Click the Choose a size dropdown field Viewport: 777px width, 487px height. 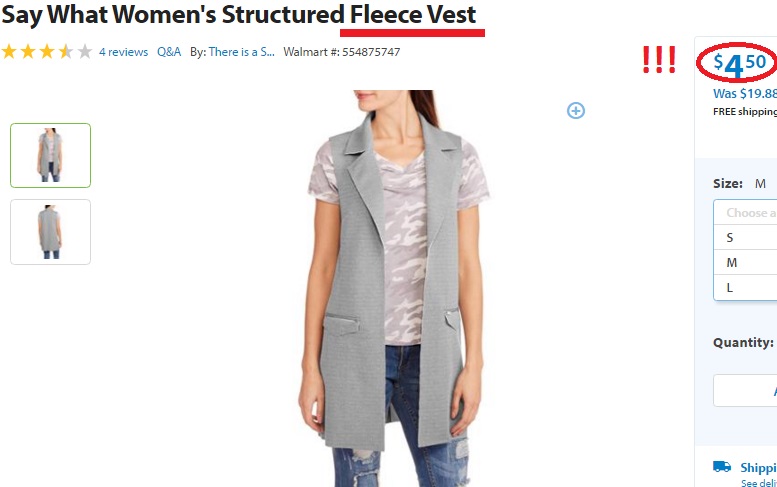click(x=745, y=213)
